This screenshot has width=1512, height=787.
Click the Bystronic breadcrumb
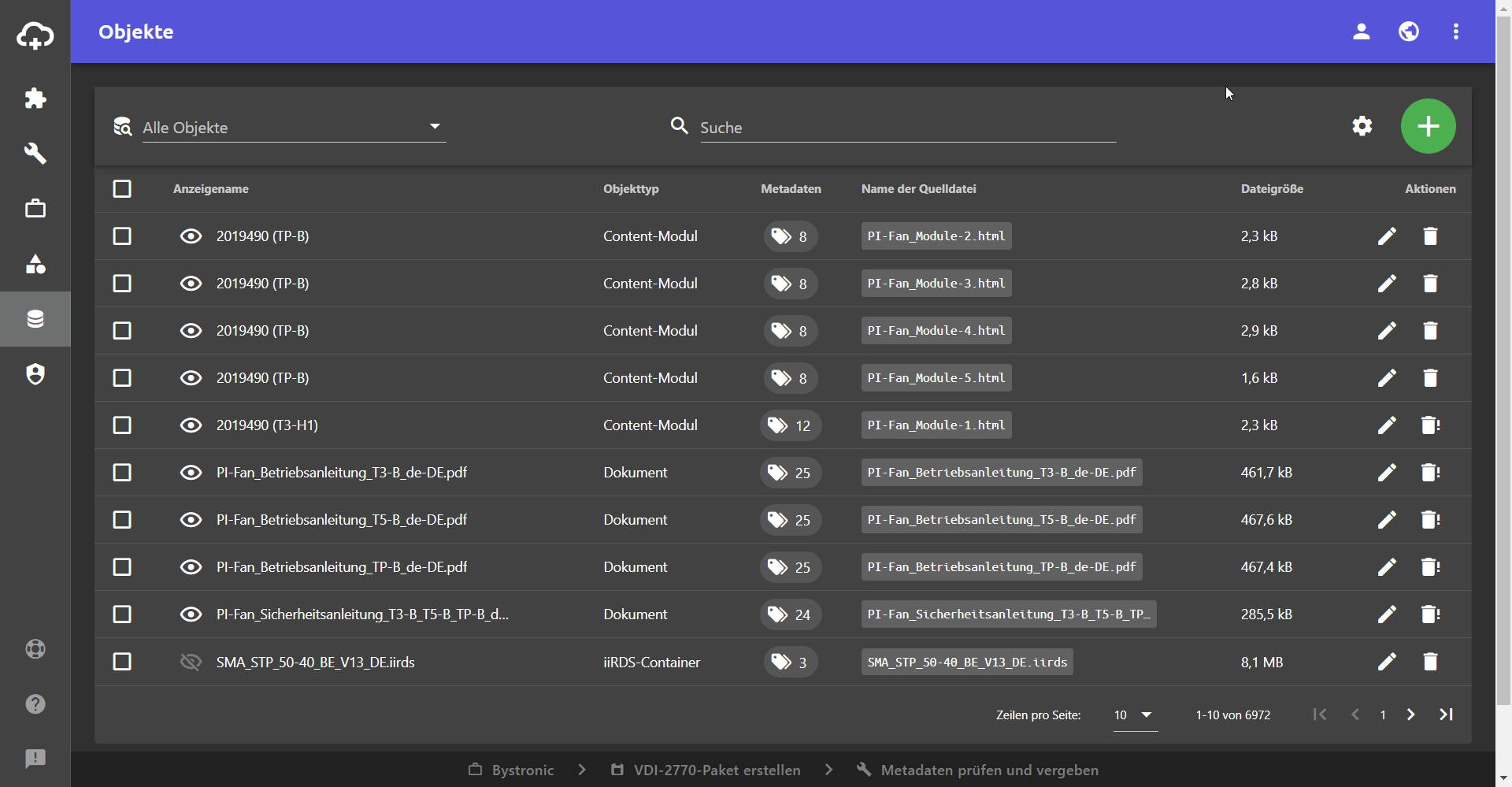[x=512, y=770]
